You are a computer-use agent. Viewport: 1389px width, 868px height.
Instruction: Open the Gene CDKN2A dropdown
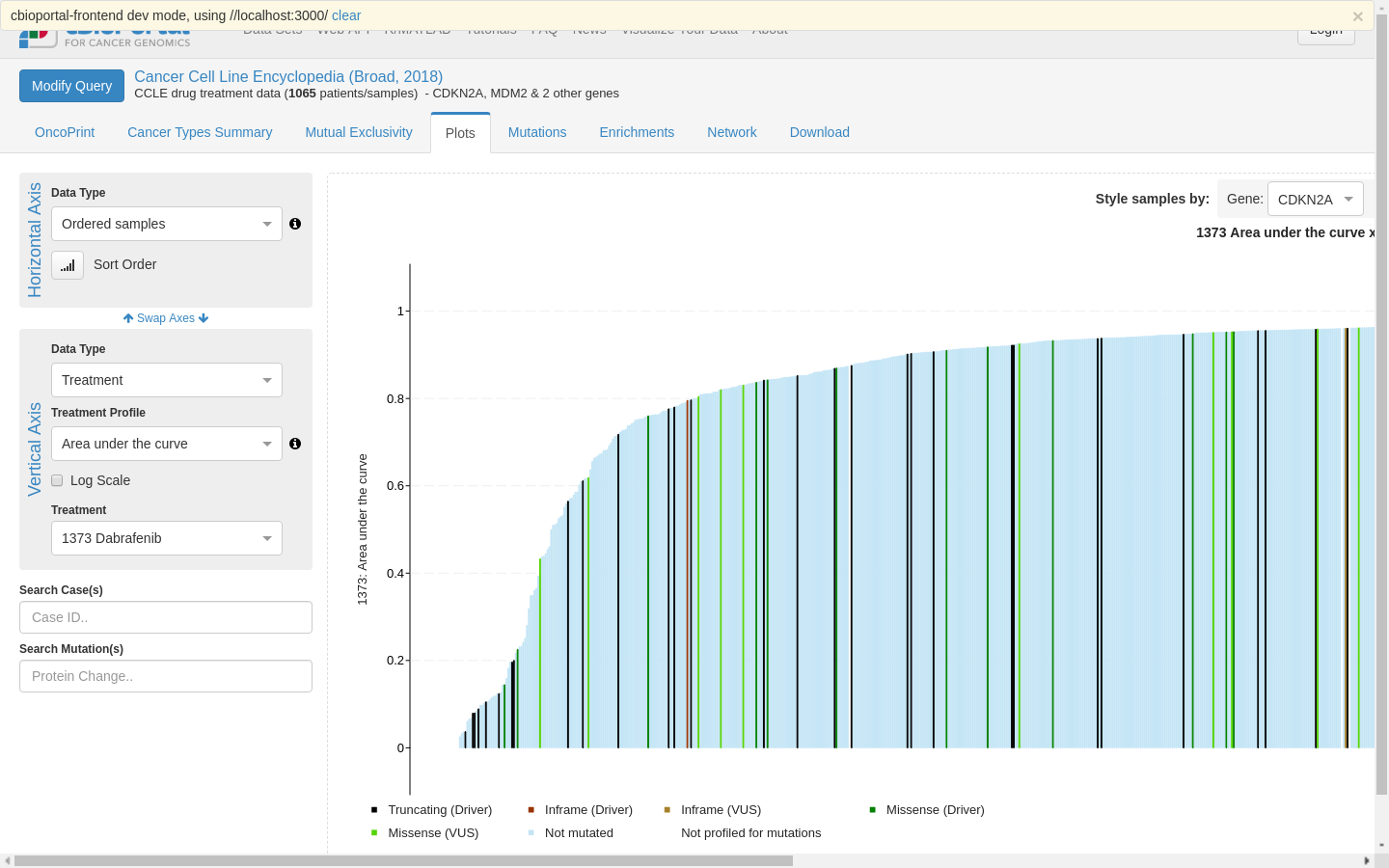(x=1315, y=199)
